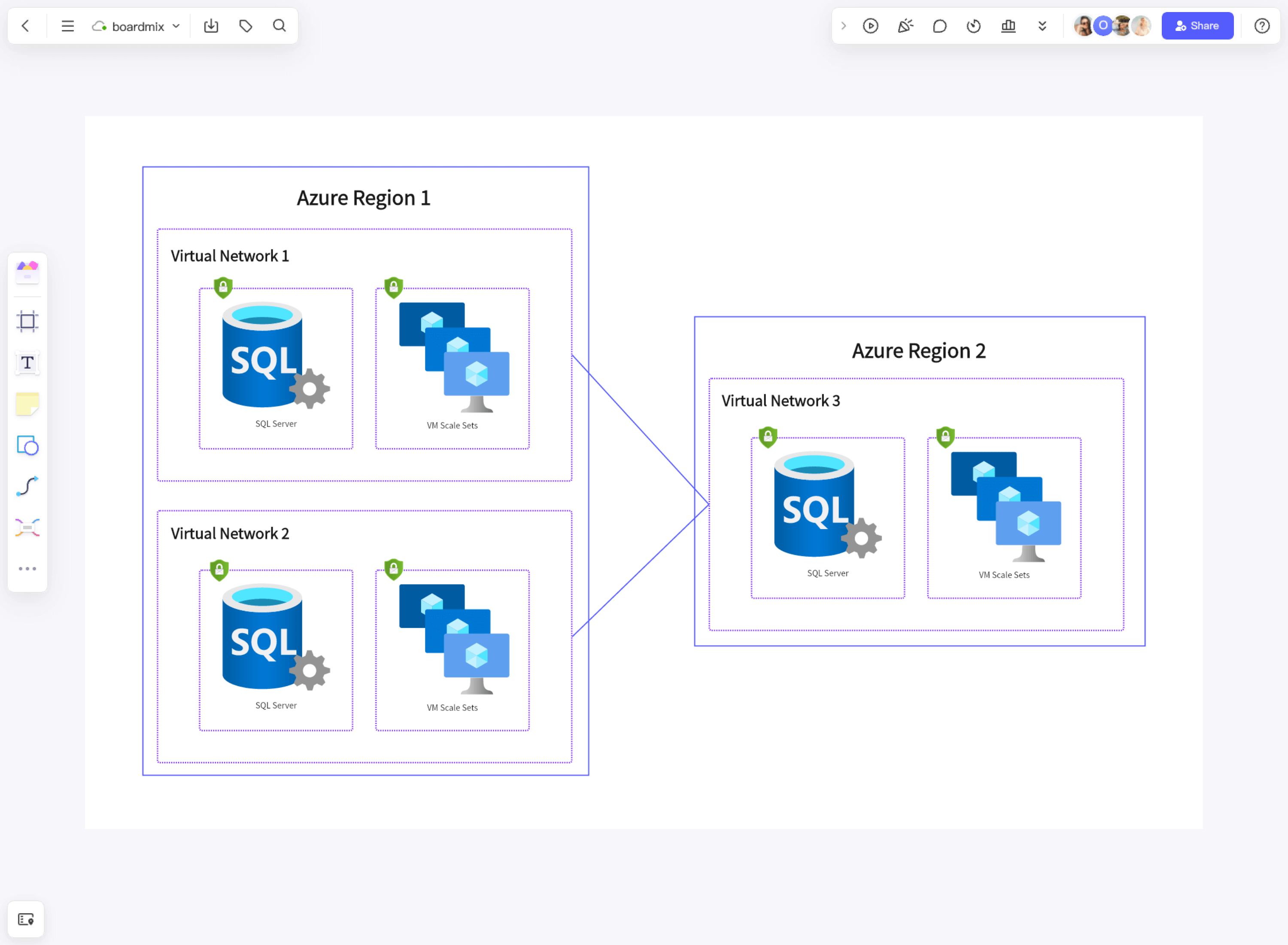This screenshot has width=1288, height=945.
Task: Click VM Scale Sets icon in Virtual Network 2
Action: pyautogui.click(x=454, y=640)
